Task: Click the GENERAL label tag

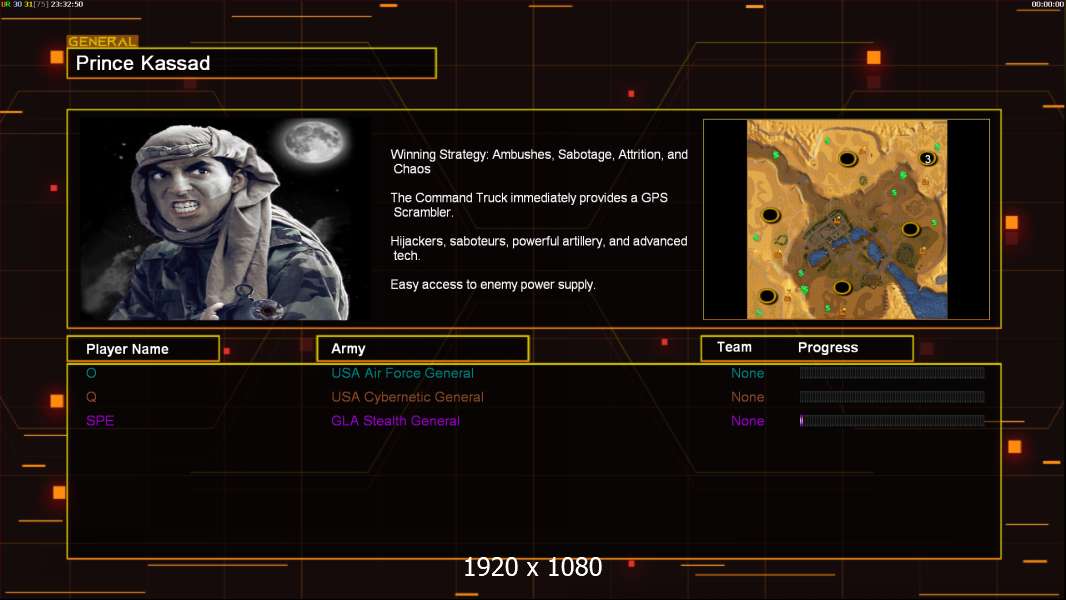Action: (x=103, y=41)
